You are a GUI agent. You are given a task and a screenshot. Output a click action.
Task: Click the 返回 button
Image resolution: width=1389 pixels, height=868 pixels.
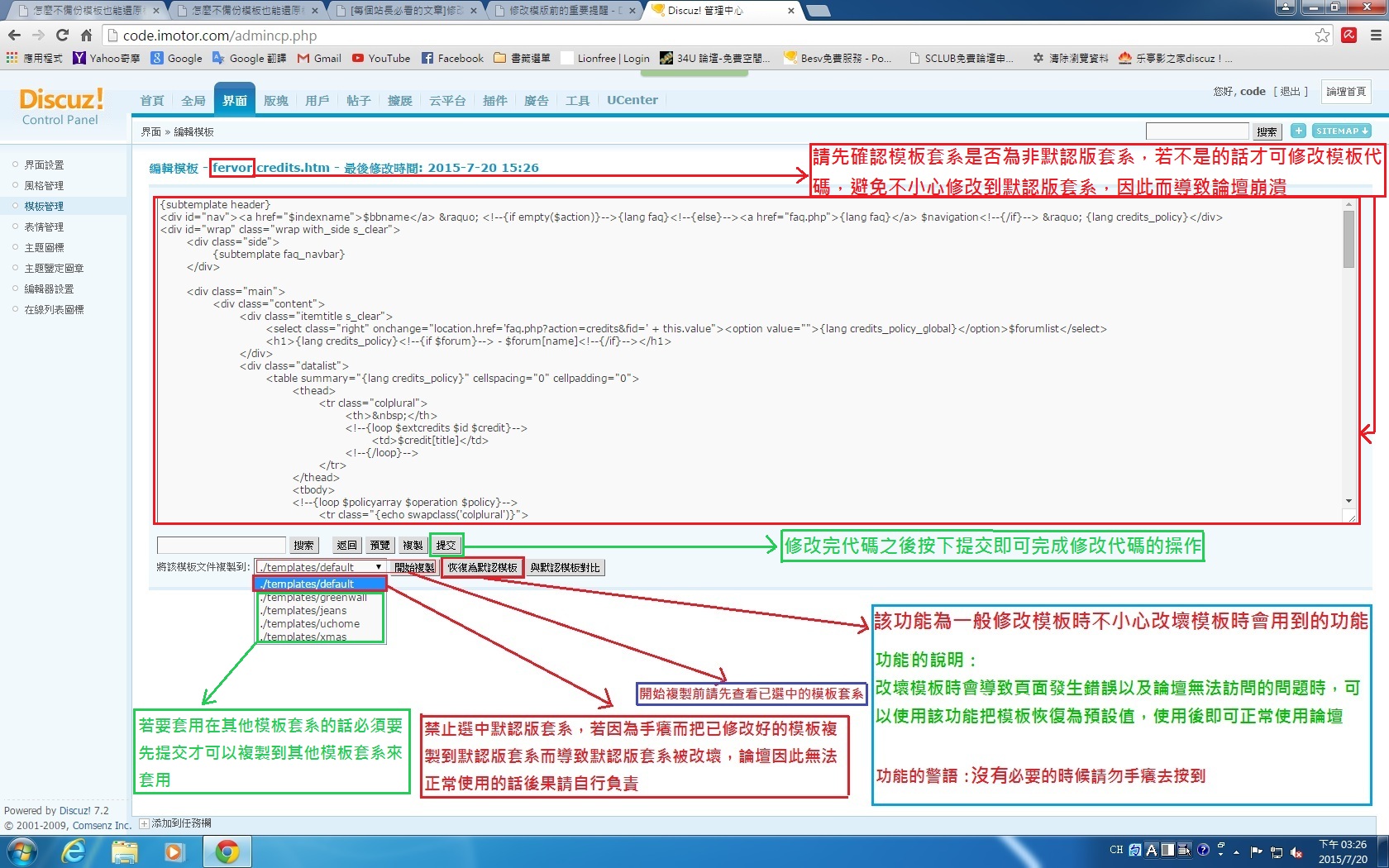[347, 546]
